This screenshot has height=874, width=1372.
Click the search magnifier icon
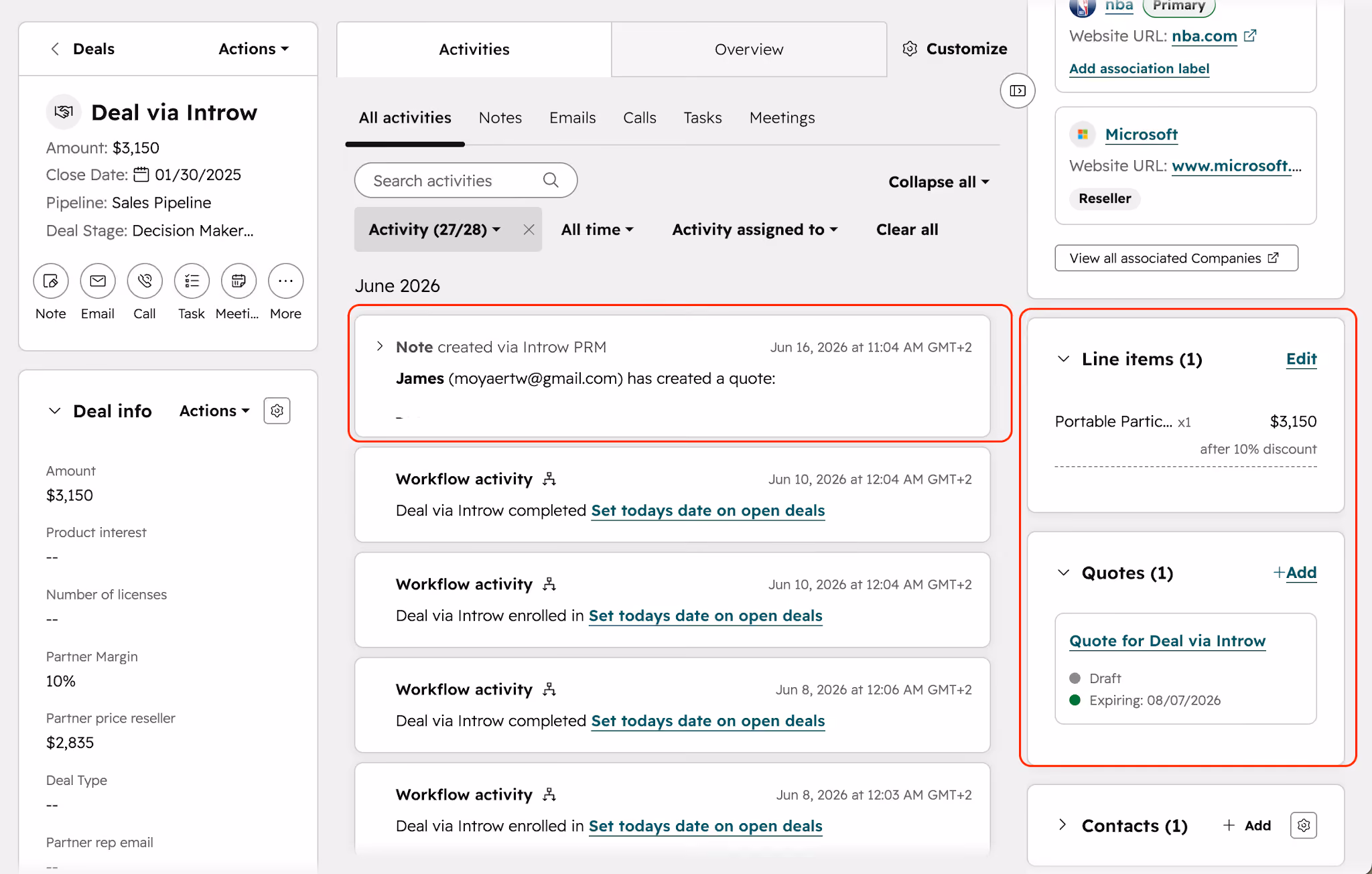[x=551, y=180]
